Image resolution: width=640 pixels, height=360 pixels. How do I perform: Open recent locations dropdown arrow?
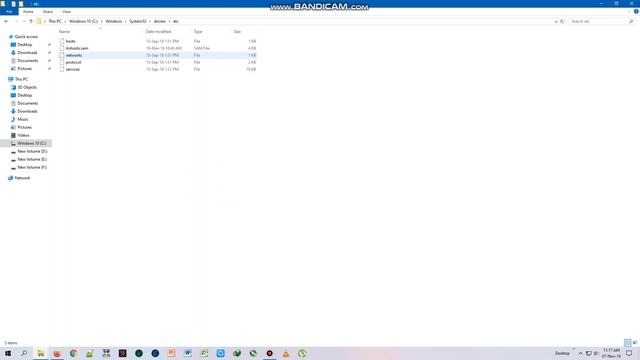24,21
